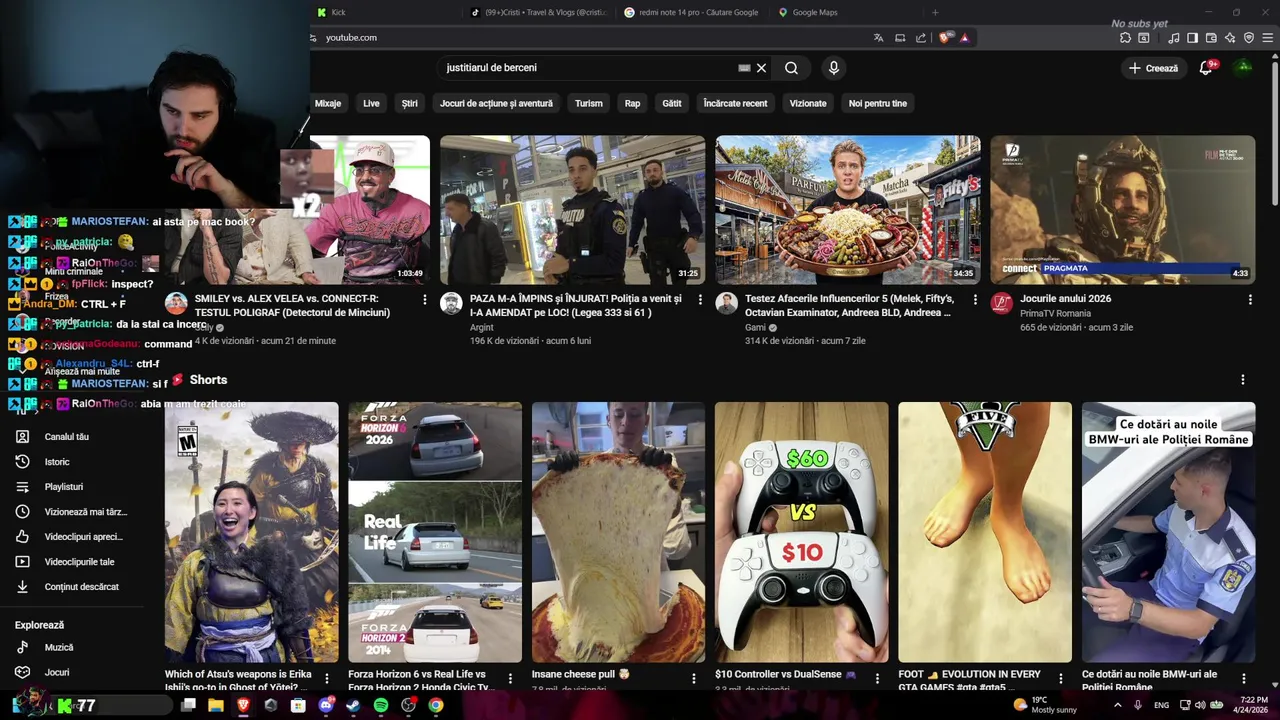This screenshot has width=1280, height=720.
Task: Open the Gami channel avatar
Action: pos(727,303)
